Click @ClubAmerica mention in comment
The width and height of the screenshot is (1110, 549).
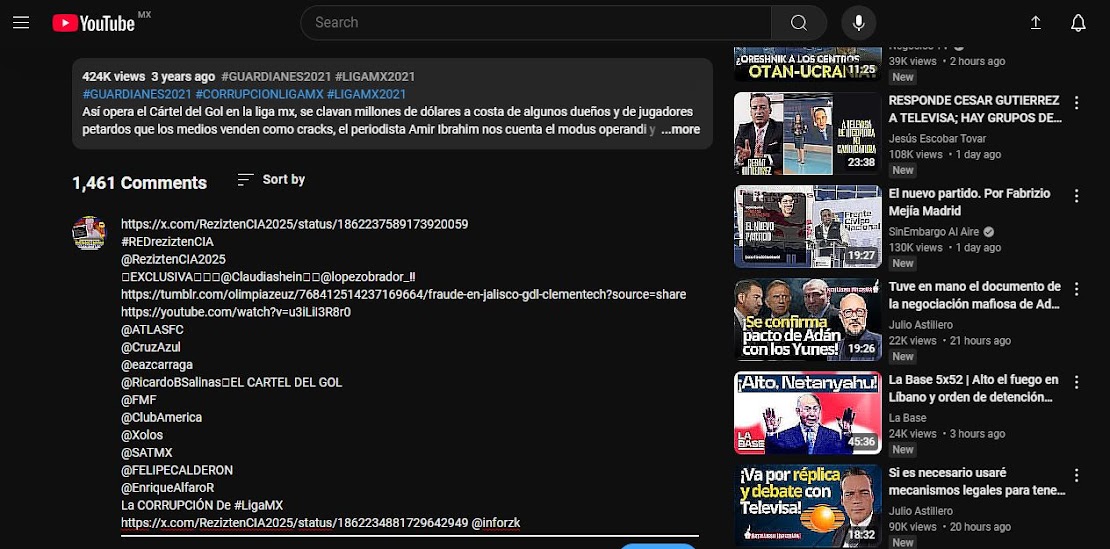(161, 417)
